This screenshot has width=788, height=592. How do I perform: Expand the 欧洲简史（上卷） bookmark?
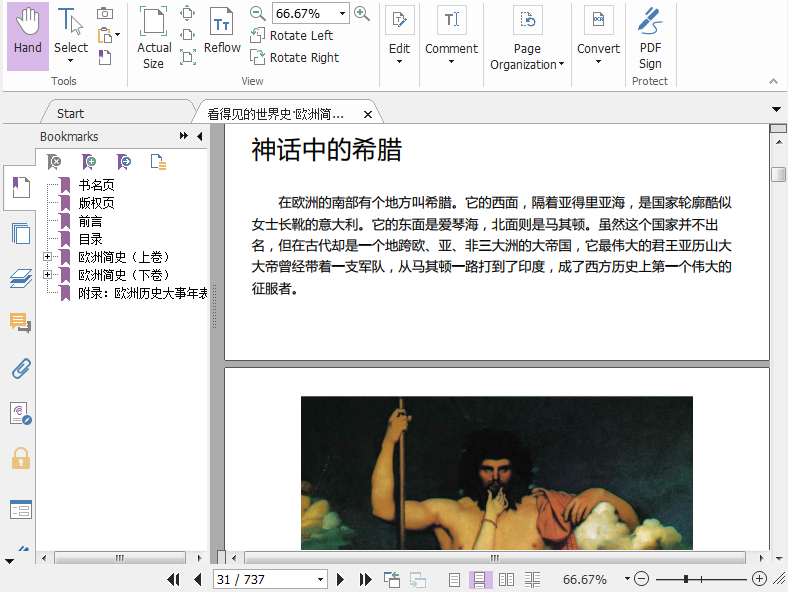click(x=47, y=257)
